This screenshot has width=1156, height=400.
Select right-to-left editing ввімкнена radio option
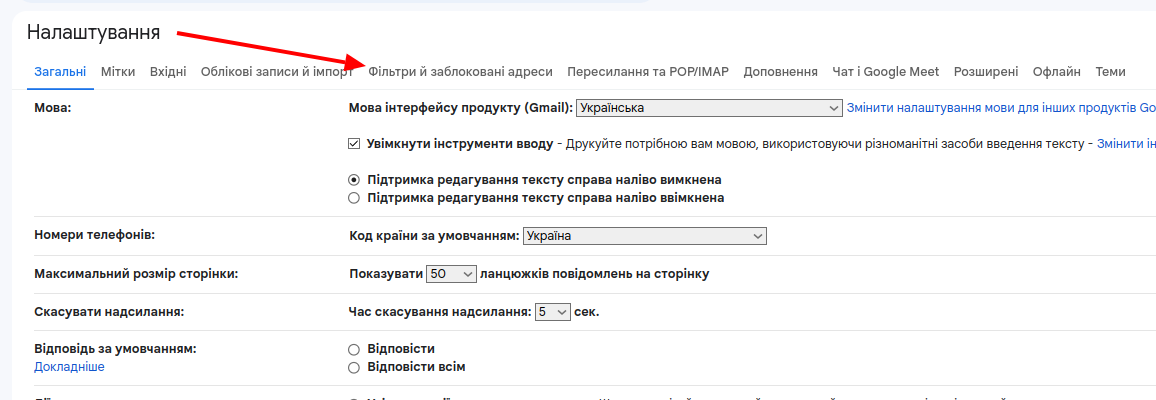tap(354, 198)
